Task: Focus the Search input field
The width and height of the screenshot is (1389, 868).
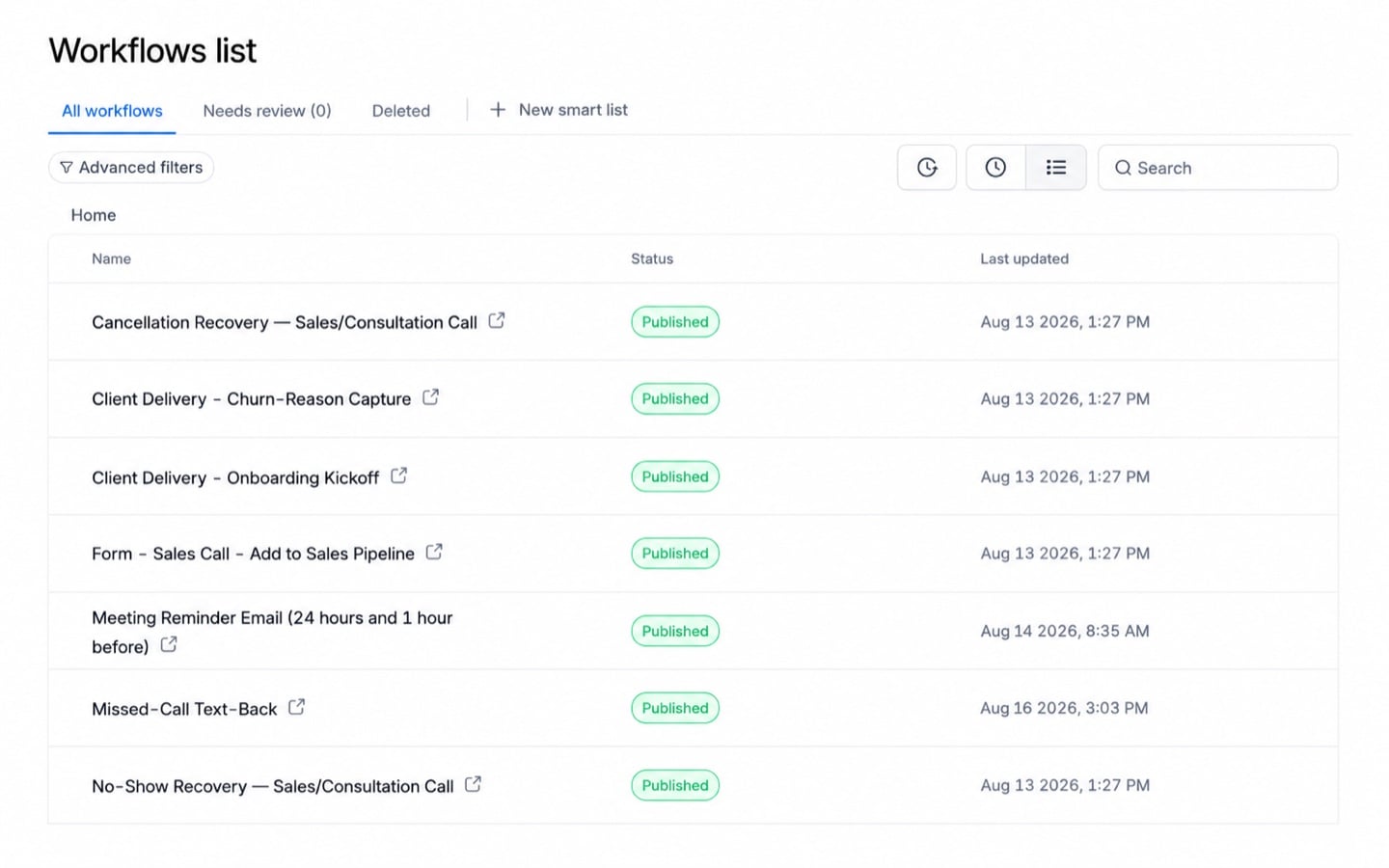Action: coord(1218,168)
